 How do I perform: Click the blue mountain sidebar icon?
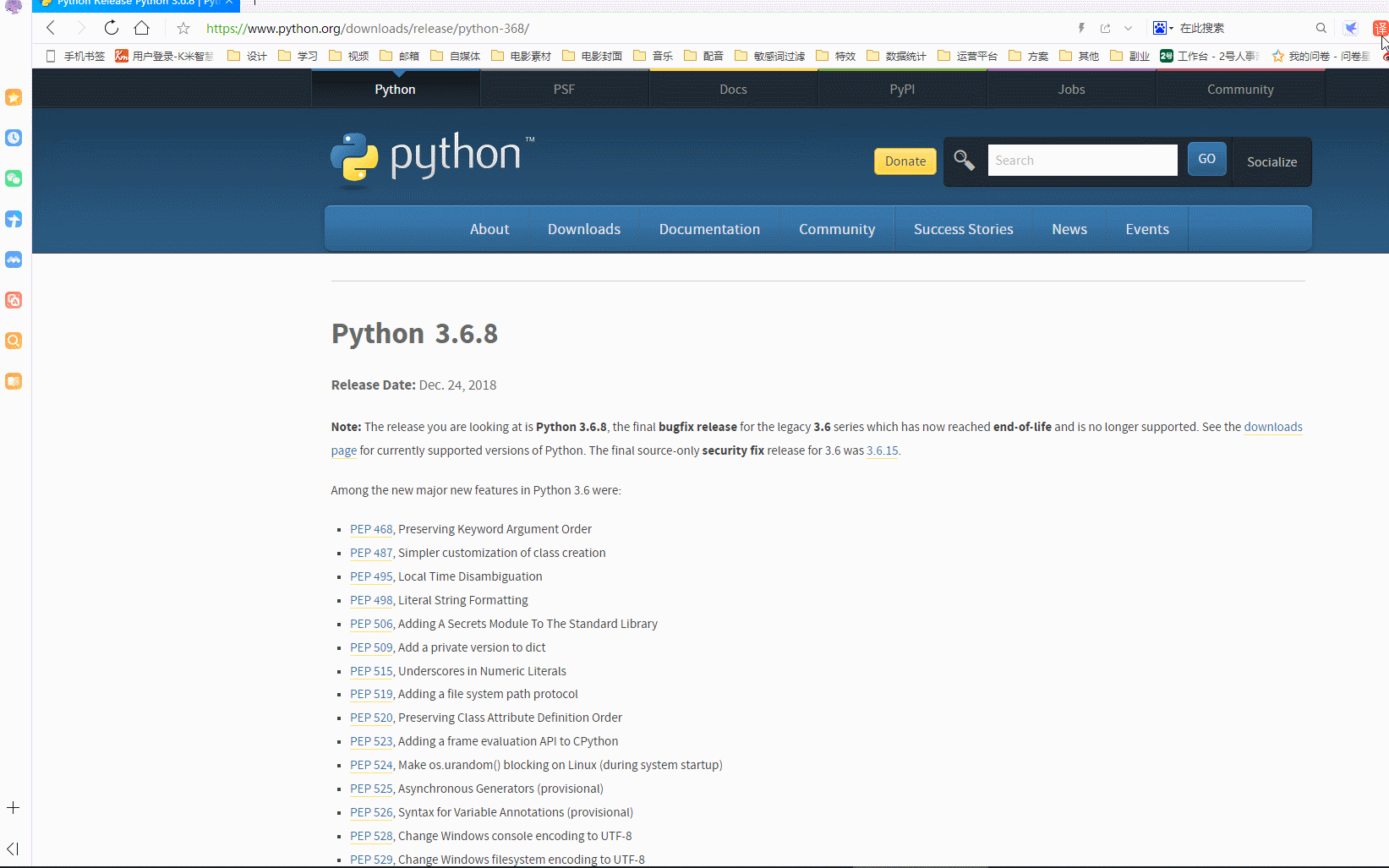point(14,259)
